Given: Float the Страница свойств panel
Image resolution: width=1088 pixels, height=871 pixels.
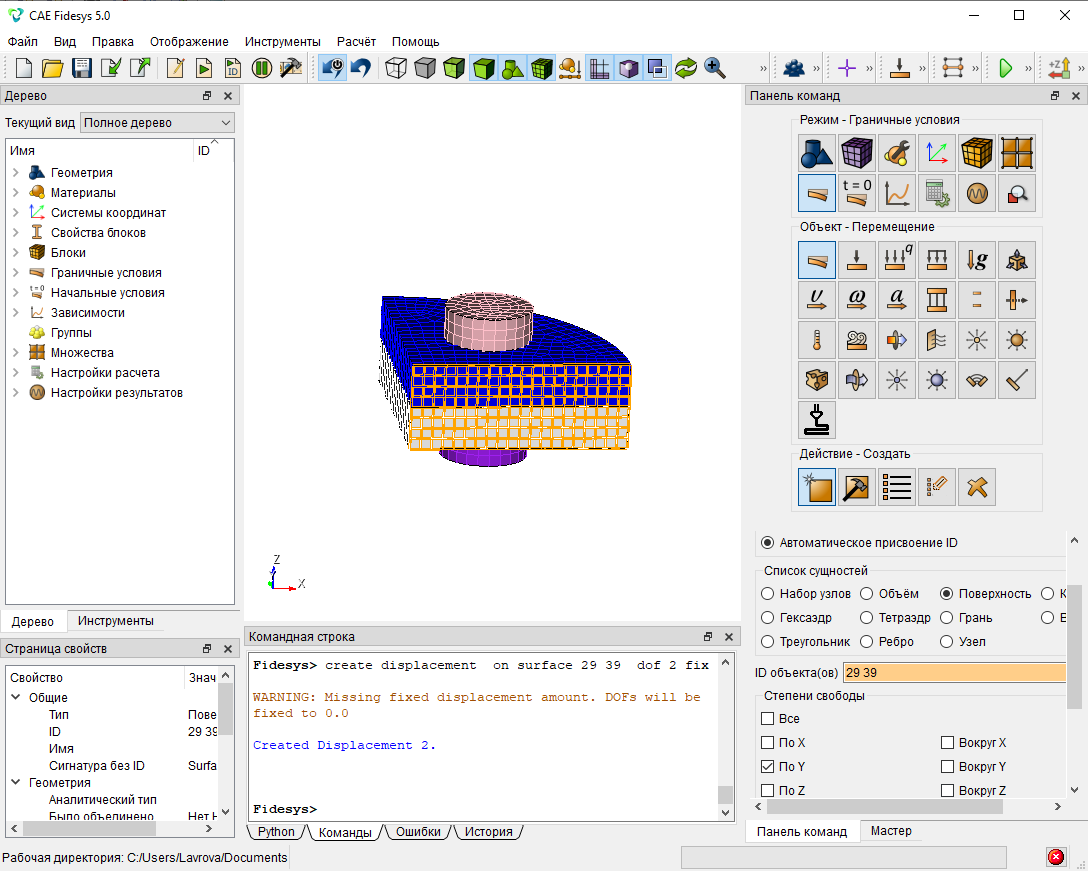Looking at the screenshot, I should [x=207, y=648].
